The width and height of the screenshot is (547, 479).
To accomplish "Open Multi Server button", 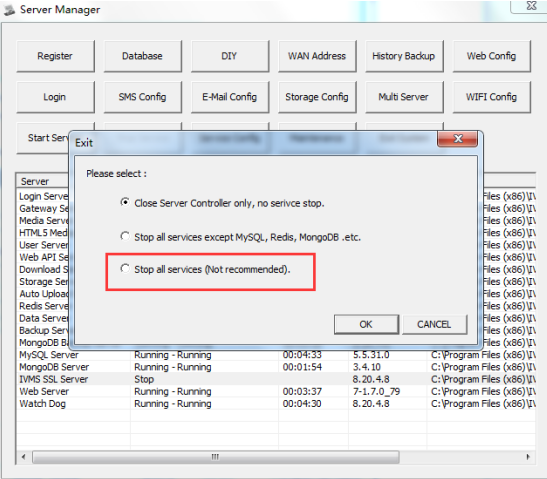I will coord(404,97).
